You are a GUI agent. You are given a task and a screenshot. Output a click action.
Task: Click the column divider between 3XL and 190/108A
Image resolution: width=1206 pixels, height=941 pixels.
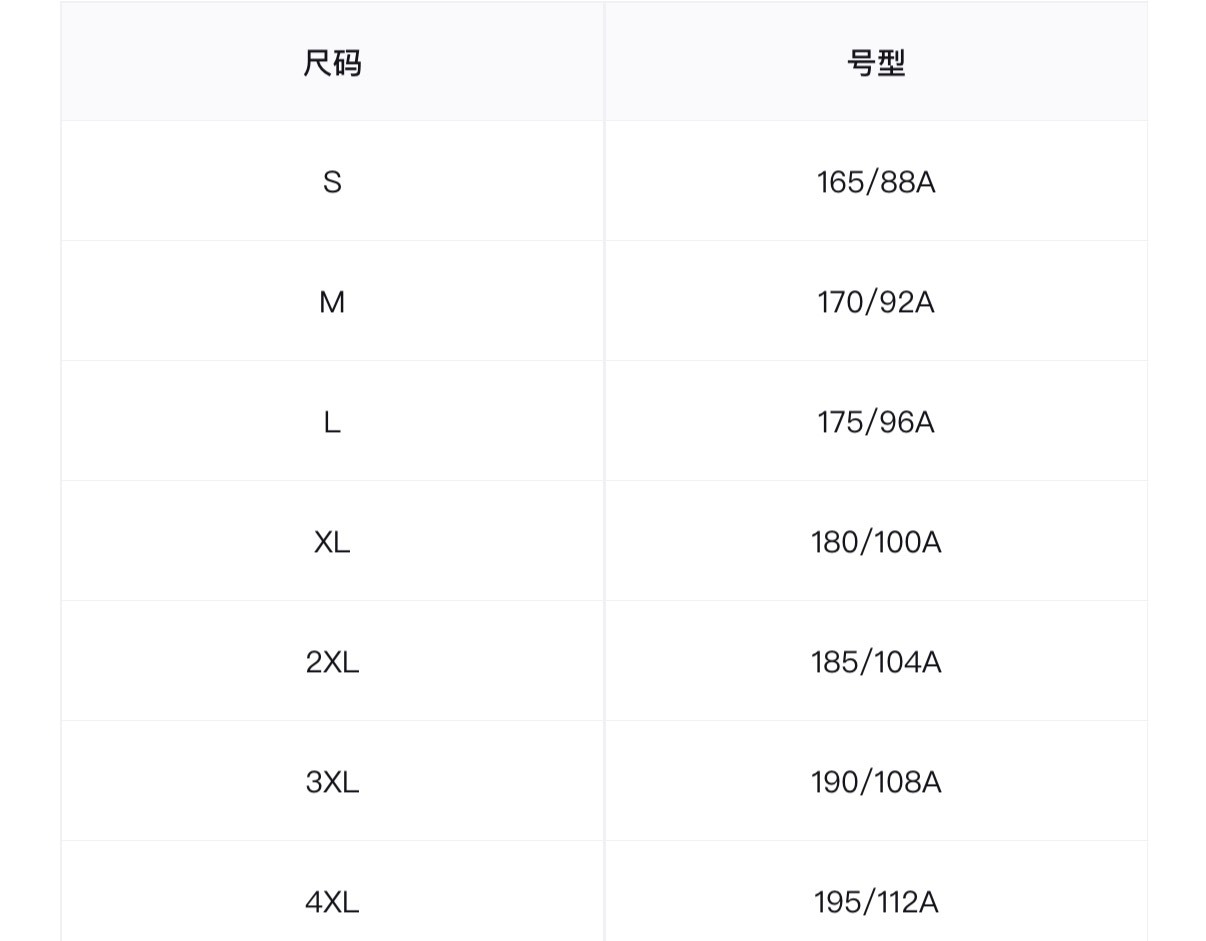[x=604, y=782]
